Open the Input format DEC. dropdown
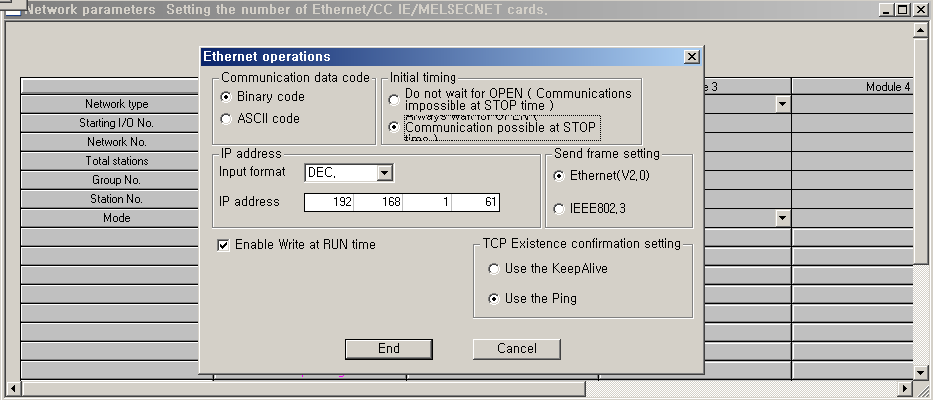 [x=384, y=173]
